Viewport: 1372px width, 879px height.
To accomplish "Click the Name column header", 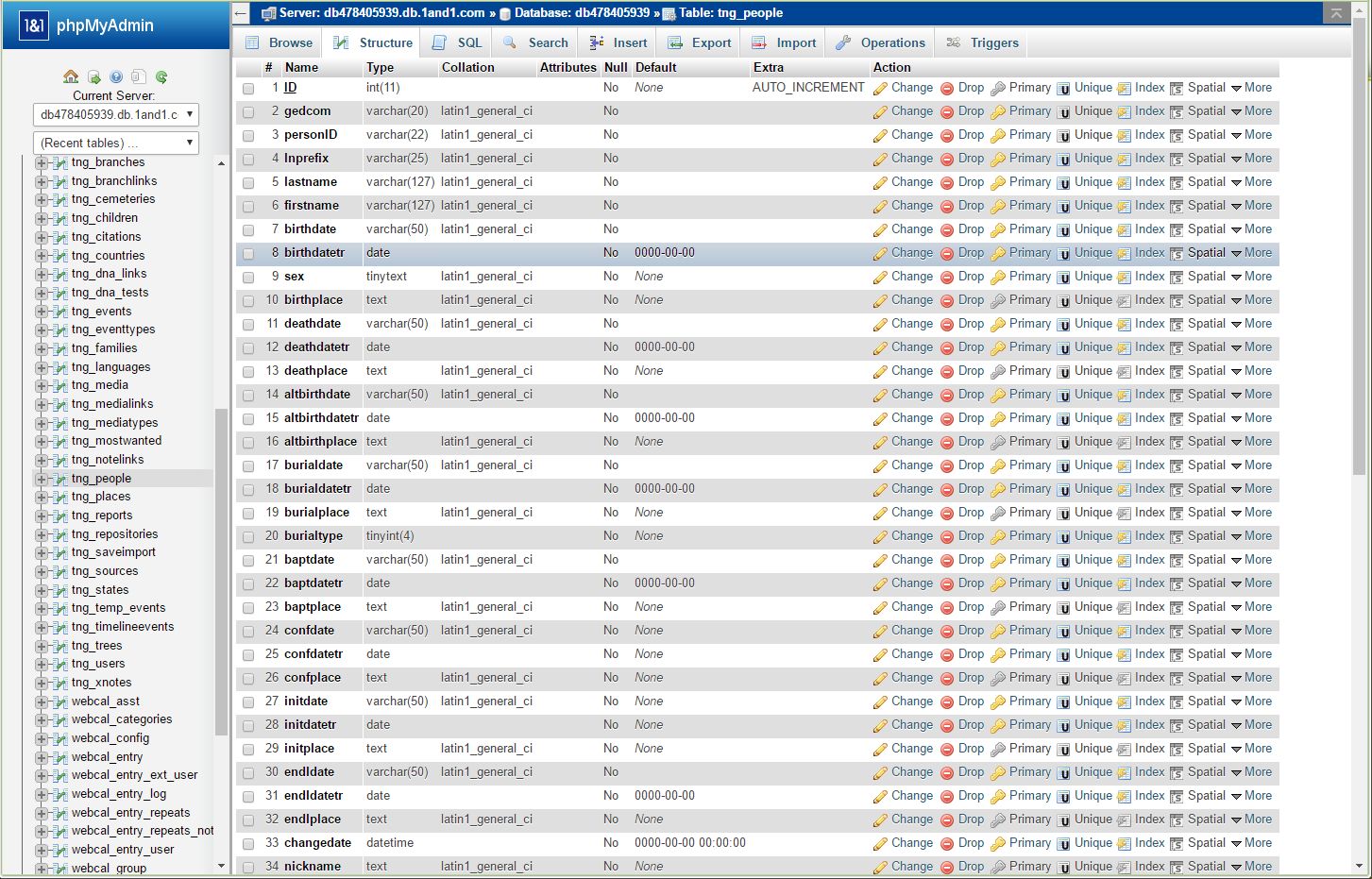I will click(301, 67).
